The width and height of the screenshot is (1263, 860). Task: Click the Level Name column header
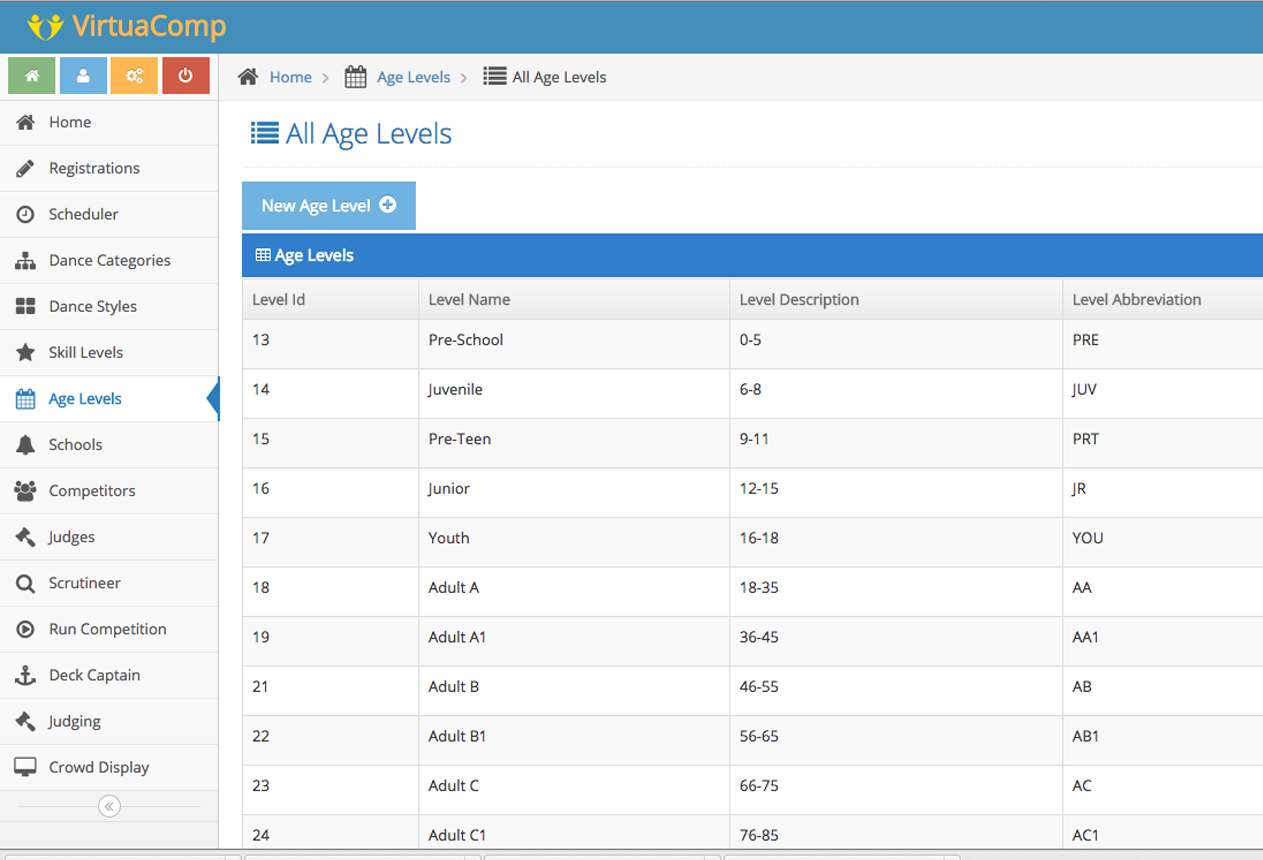coord(469,299)
